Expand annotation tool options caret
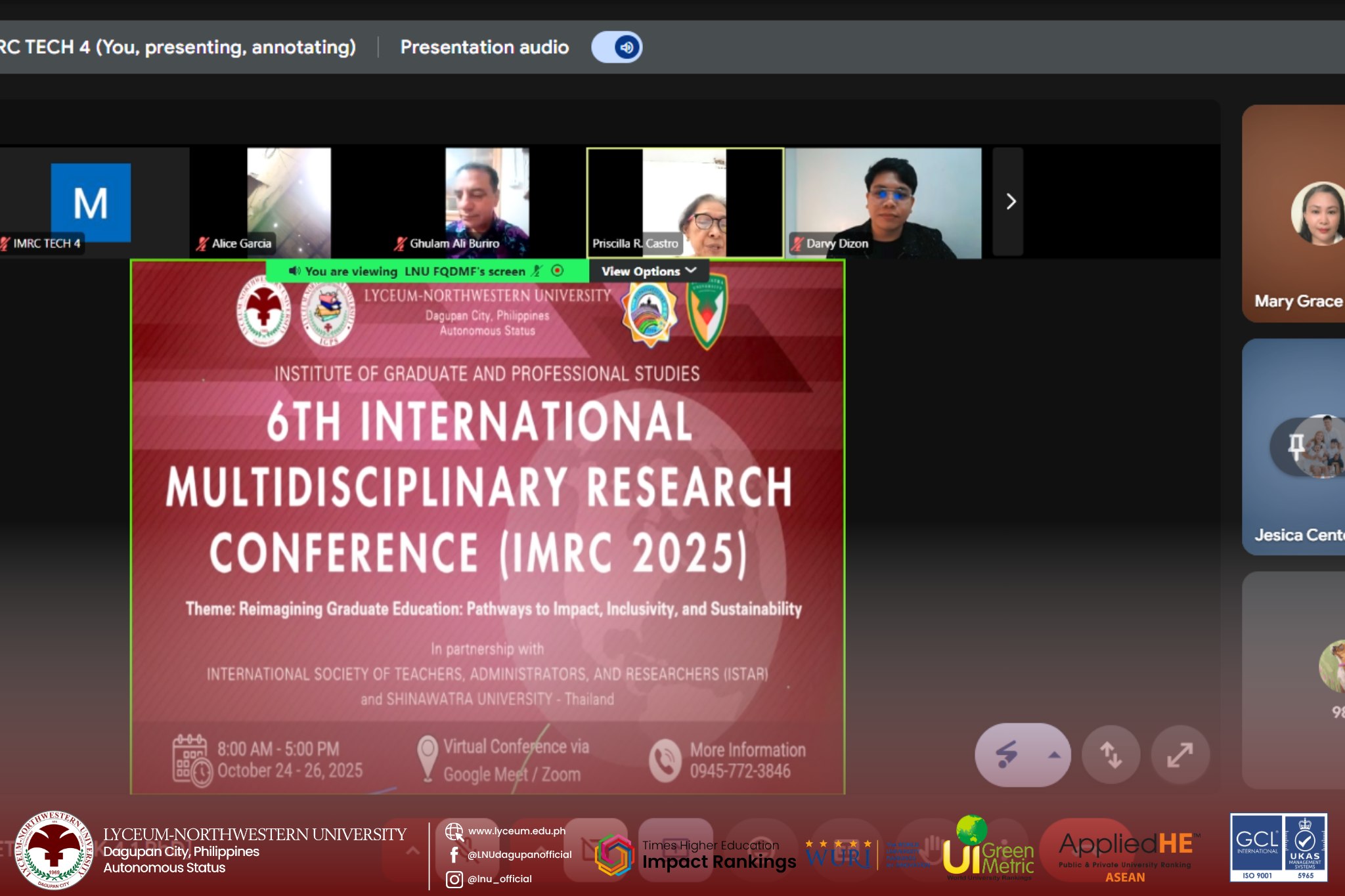The image size is (1345, 896). pyautogui.click(x=1054, y=755)
